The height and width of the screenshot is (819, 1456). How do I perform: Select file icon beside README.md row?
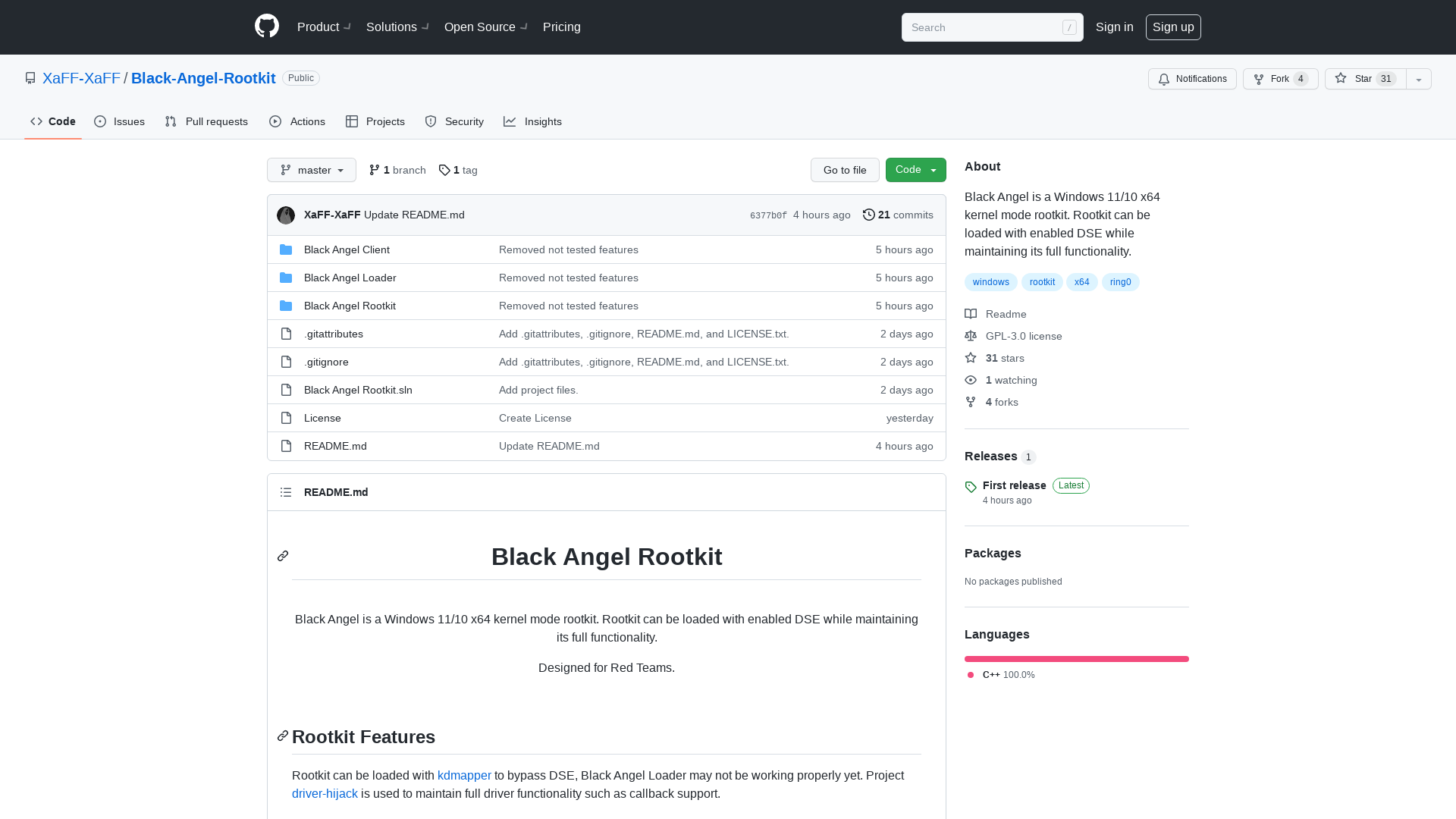point(286,446)
